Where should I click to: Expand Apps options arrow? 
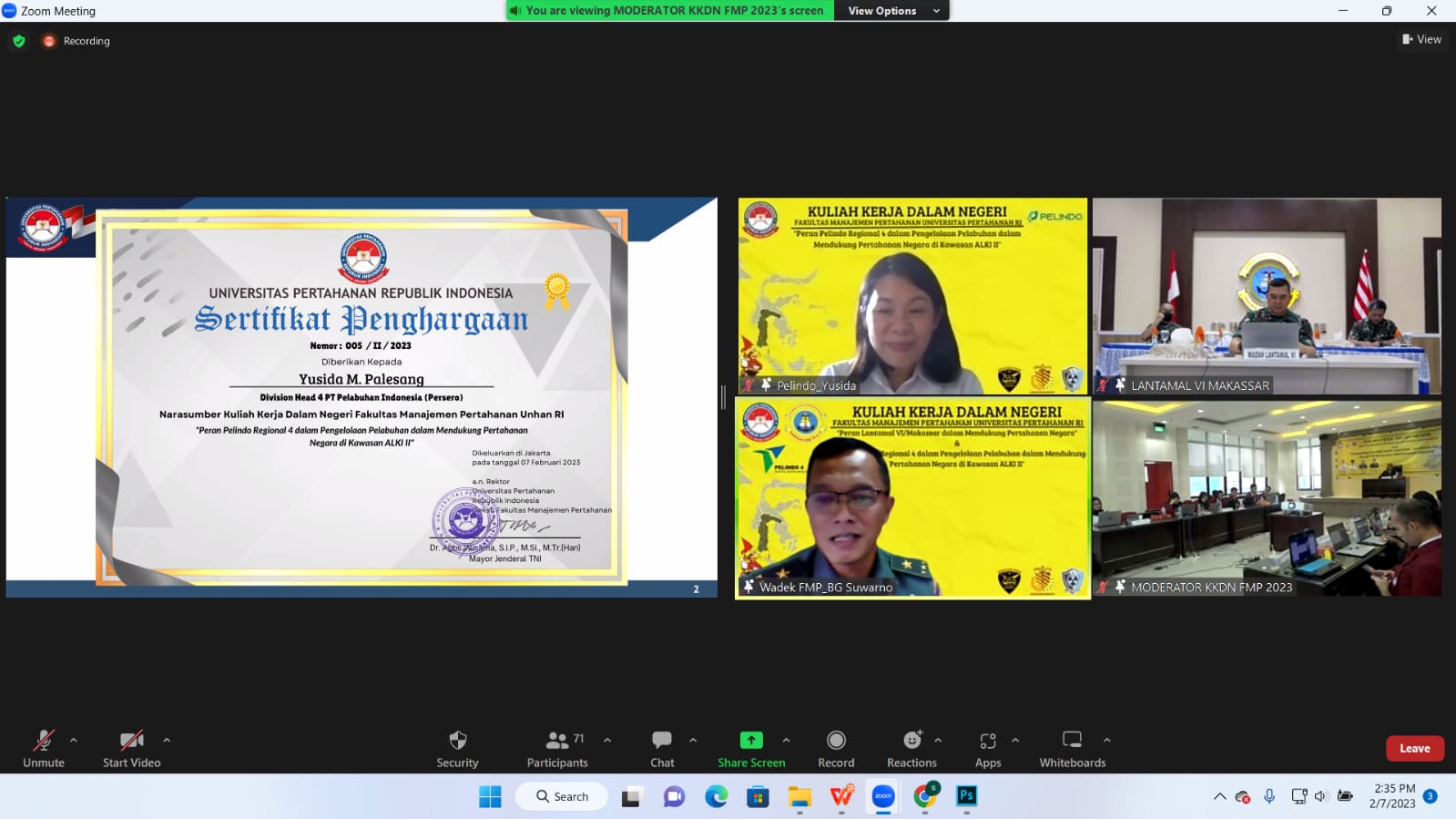(1015, 740)
